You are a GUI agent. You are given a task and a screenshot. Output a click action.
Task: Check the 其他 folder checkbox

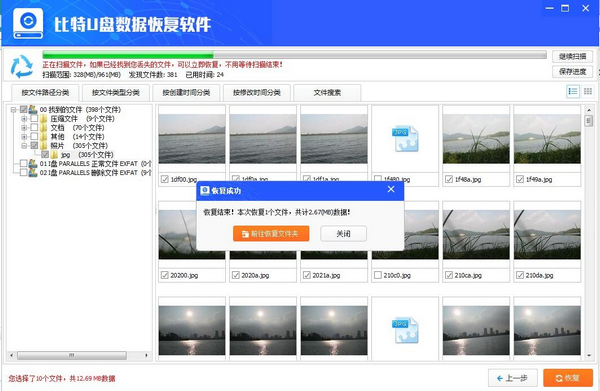(x=34, y=137)
